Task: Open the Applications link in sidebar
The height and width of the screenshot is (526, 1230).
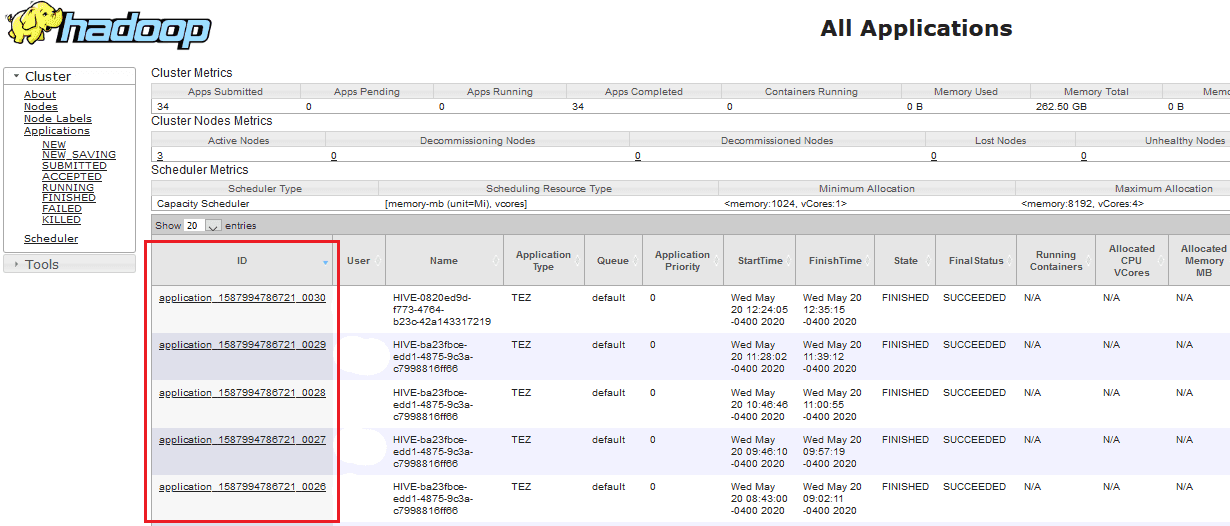Action: tap(57, 131)
